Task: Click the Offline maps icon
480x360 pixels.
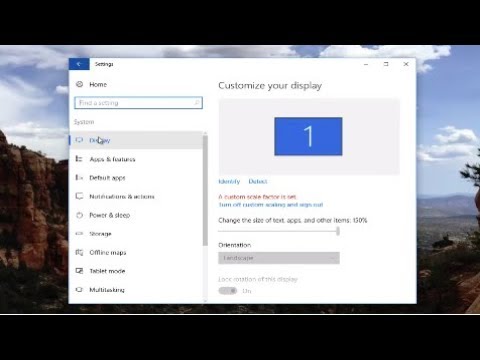Action: pyautogui.click(x=79, y=252)
